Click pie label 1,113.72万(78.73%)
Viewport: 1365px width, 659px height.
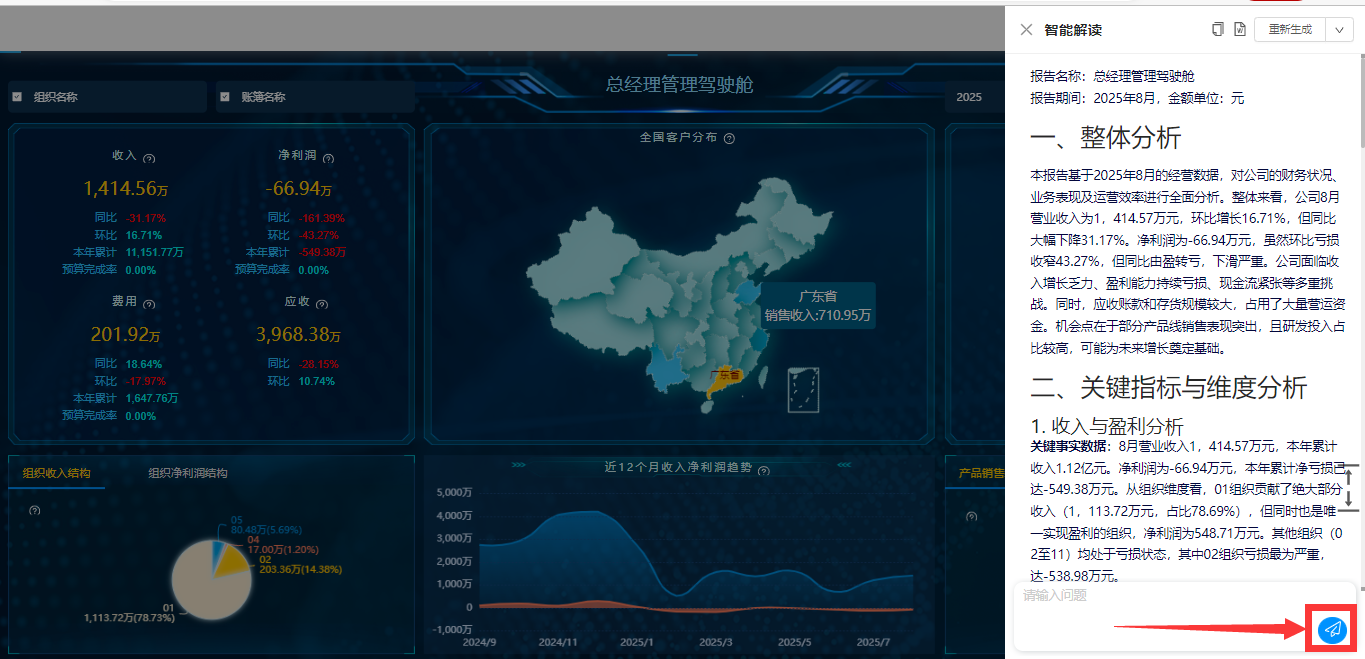[x=129, y=618]
